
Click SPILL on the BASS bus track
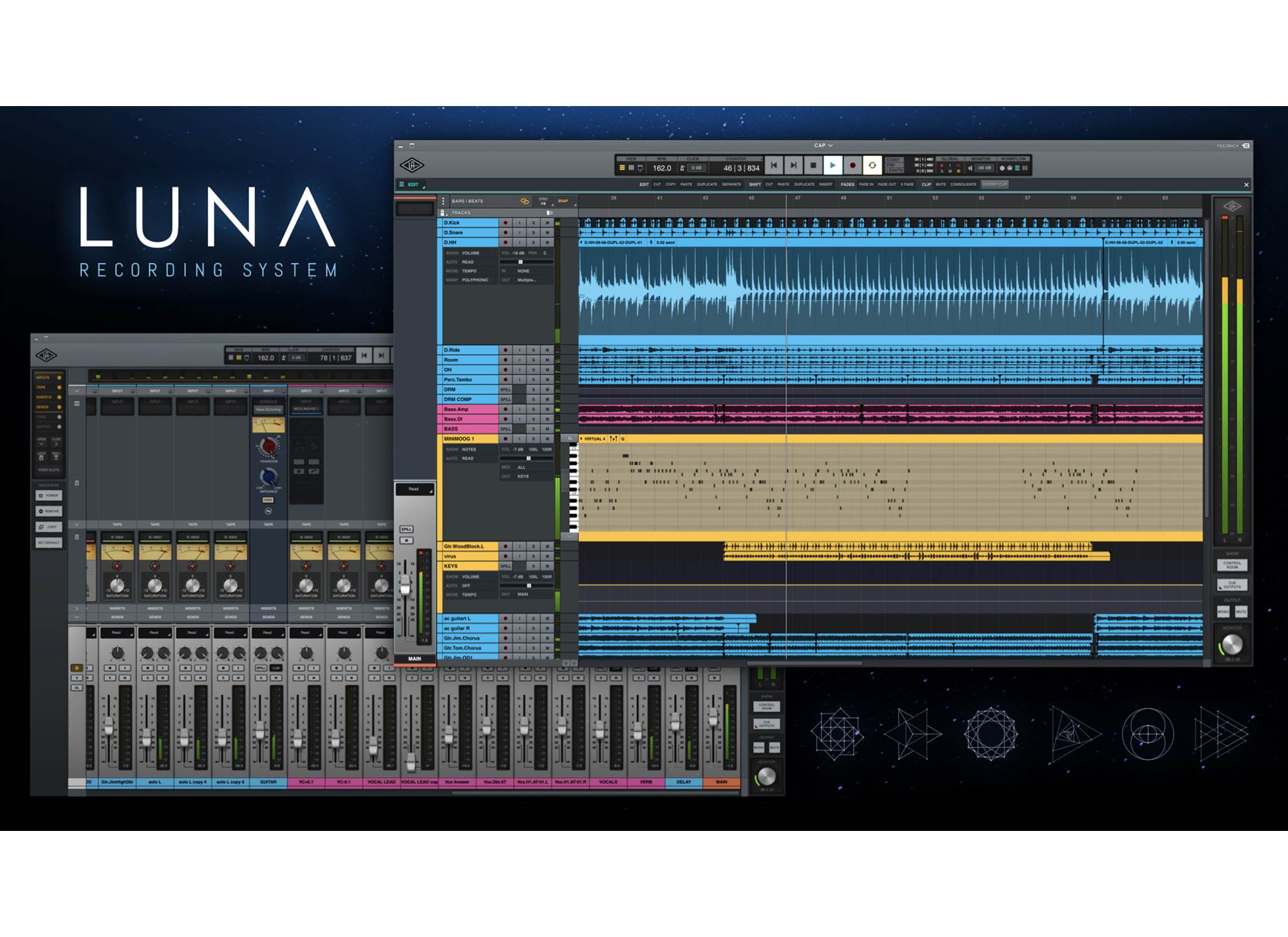505,429
